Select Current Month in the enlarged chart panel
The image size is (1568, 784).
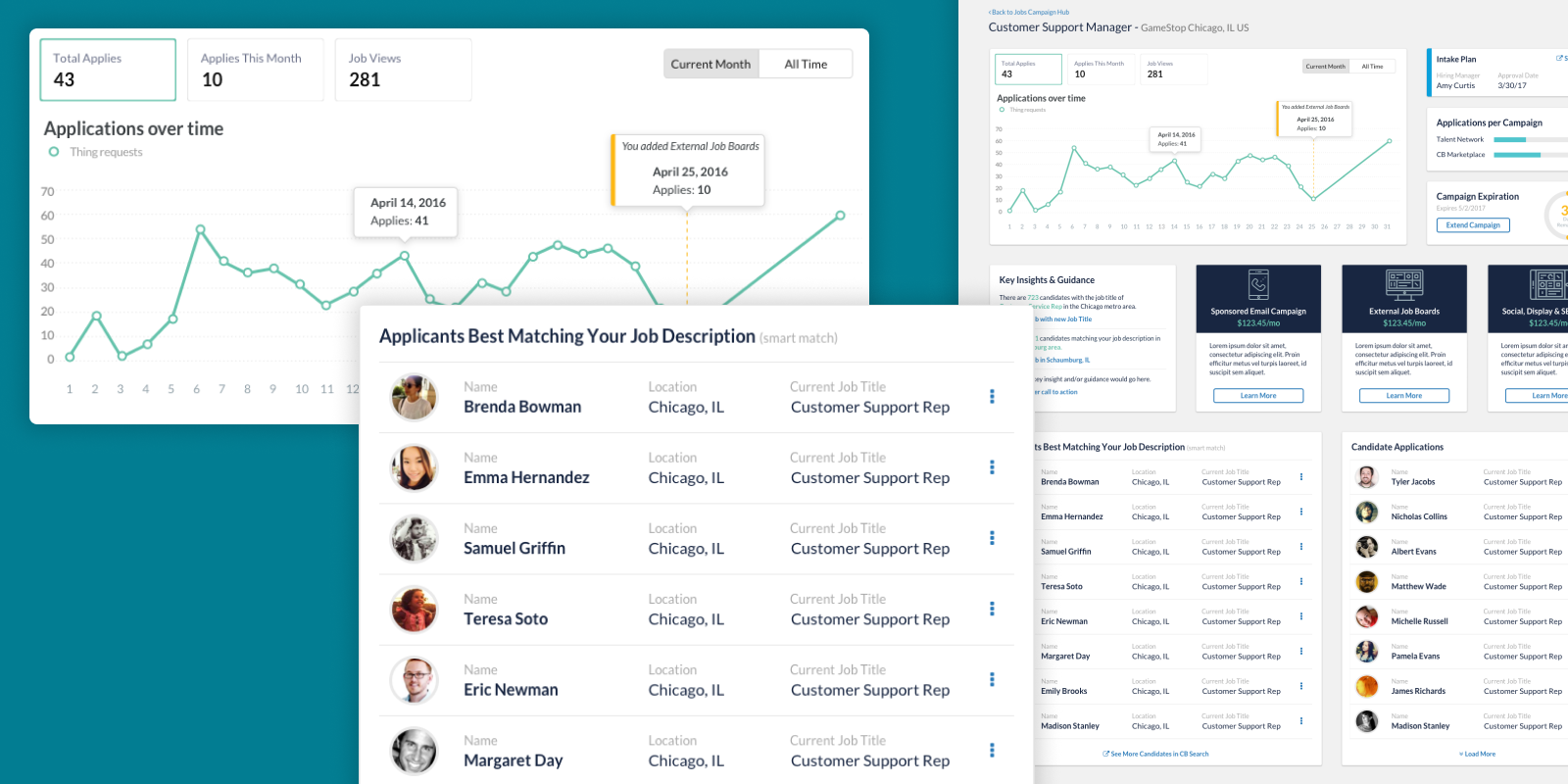point(710,65)
